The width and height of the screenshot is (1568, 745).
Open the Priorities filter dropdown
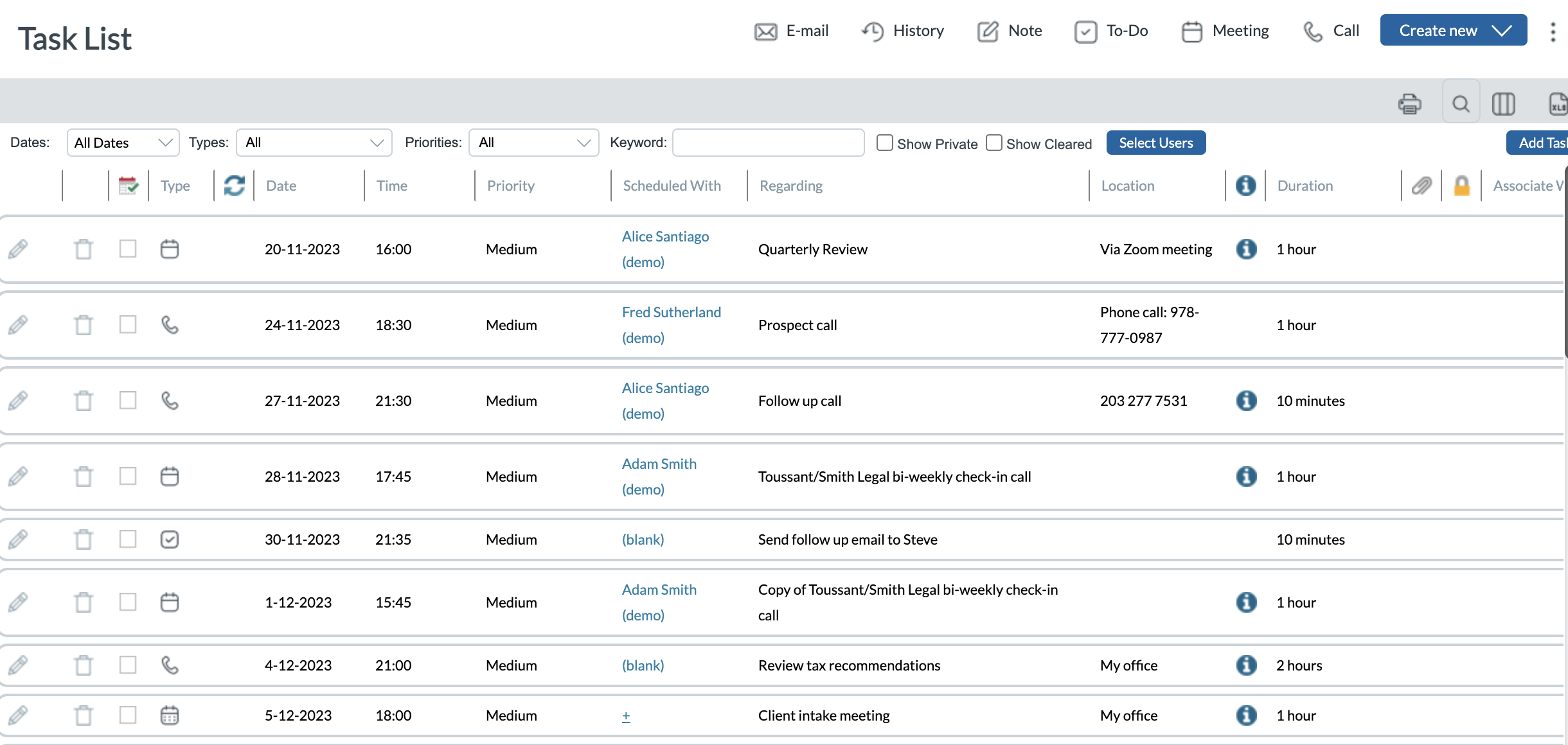click(x=534, y=143)
